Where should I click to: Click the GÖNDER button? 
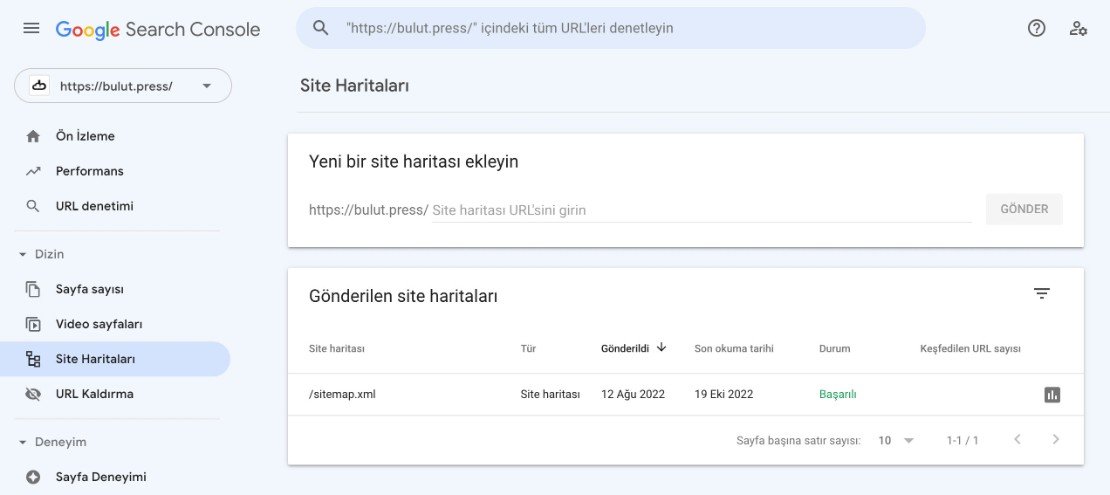1024,209
